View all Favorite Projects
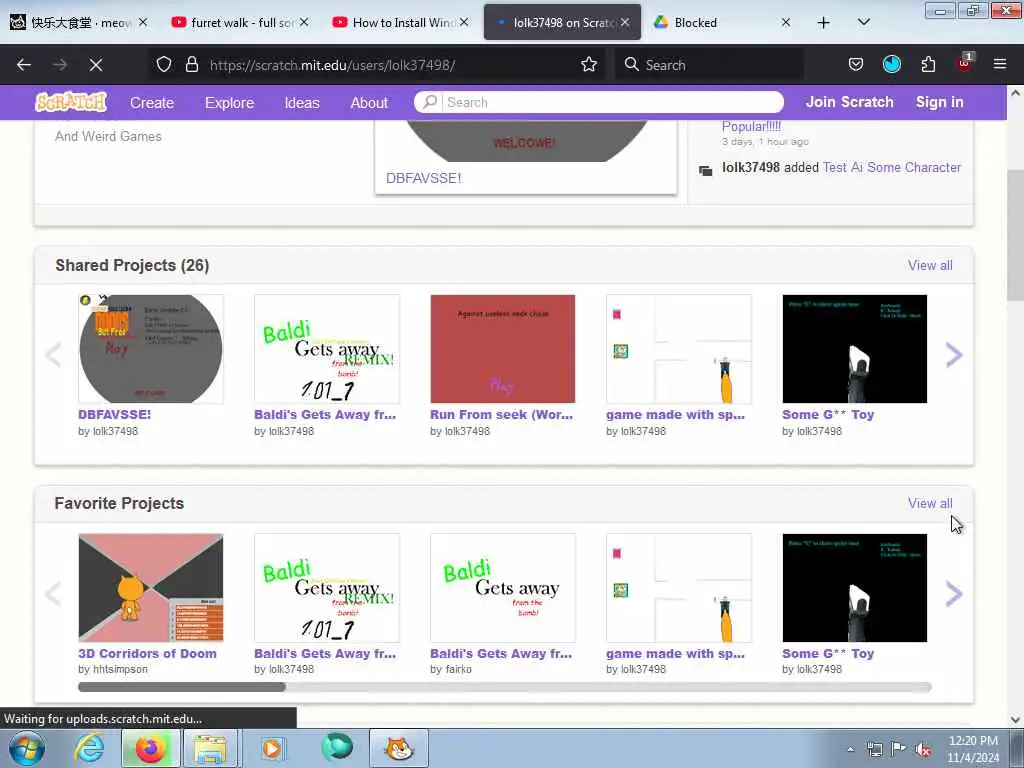The width and height of the screenshot is (1024, 768). (x=930, y=504)
